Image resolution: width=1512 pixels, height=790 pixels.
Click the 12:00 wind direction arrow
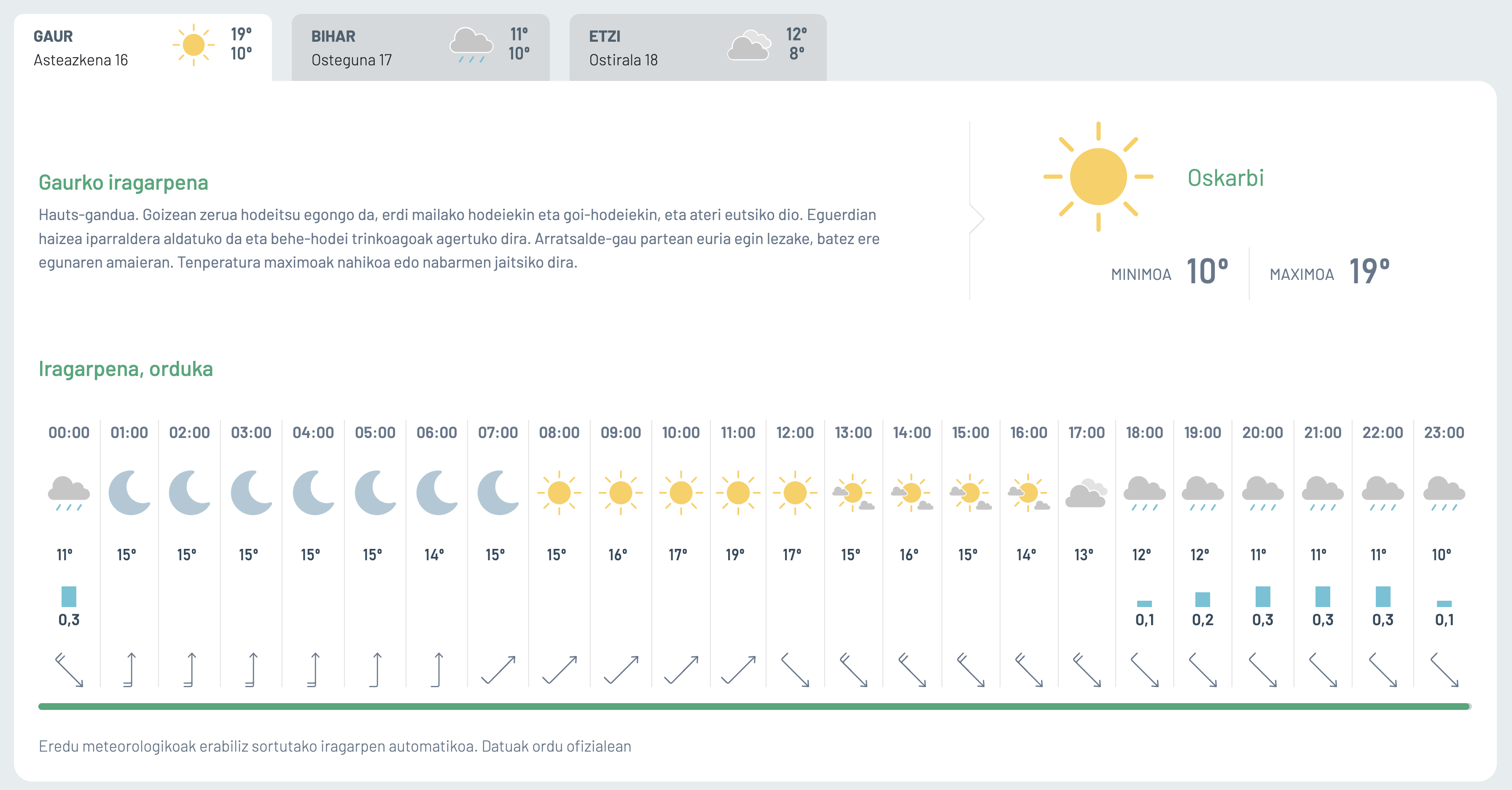pyautogui.click(x=795, y=670)
